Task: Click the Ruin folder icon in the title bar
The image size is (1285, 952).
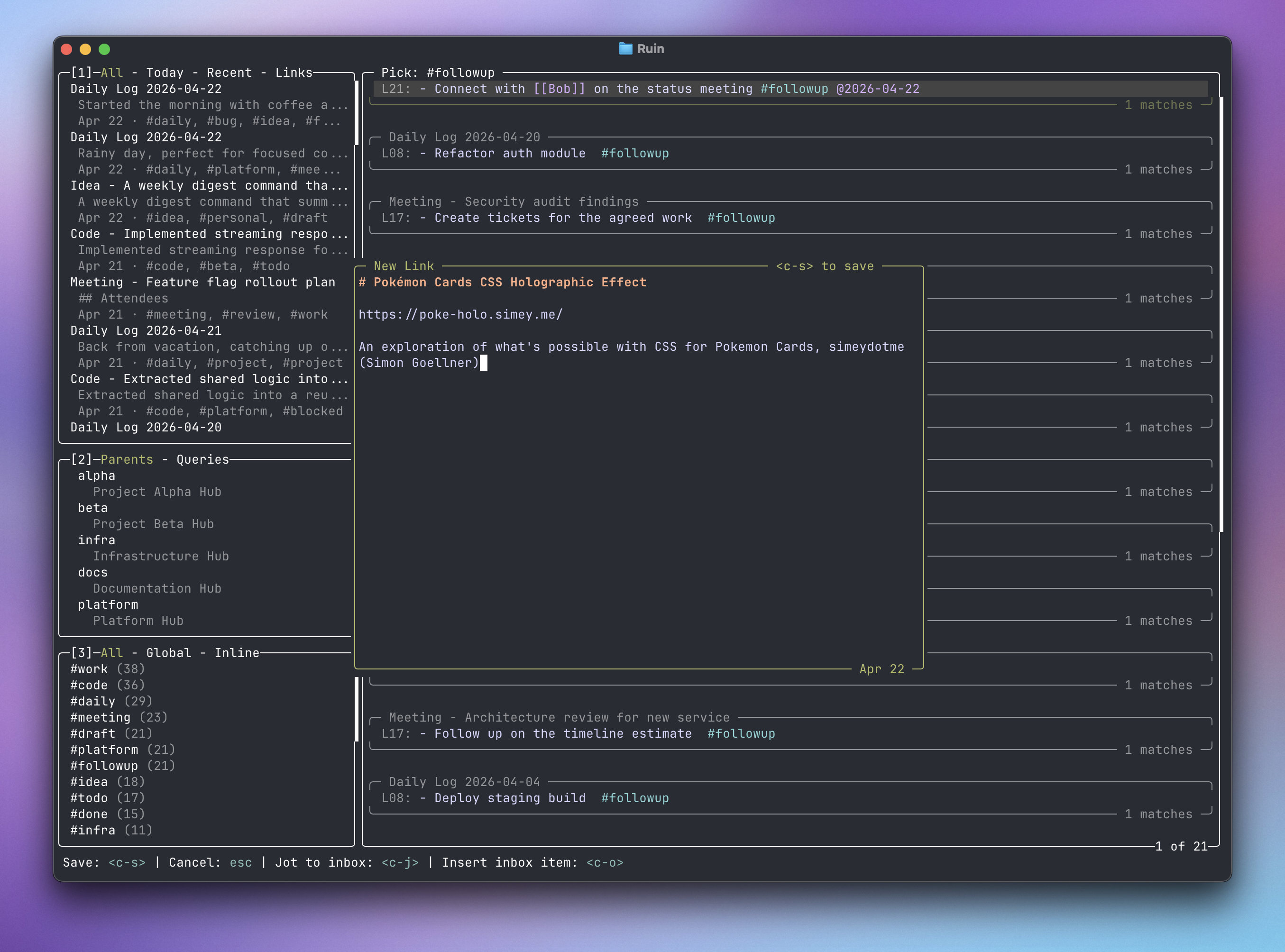Action: 626,48
